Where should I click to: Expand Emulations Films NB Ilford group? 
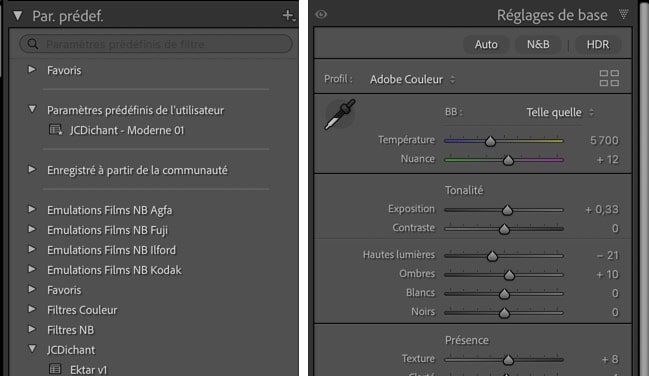click(x=32, y=249)
